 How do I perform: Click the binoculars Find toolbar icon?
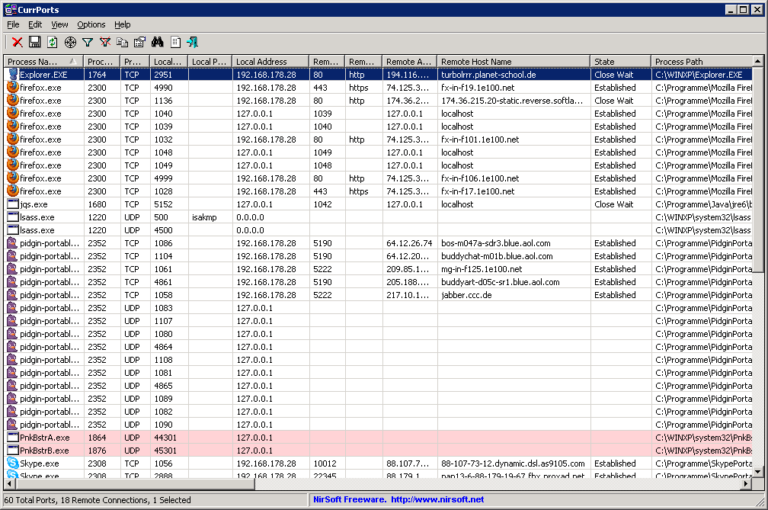coord(157,42)
